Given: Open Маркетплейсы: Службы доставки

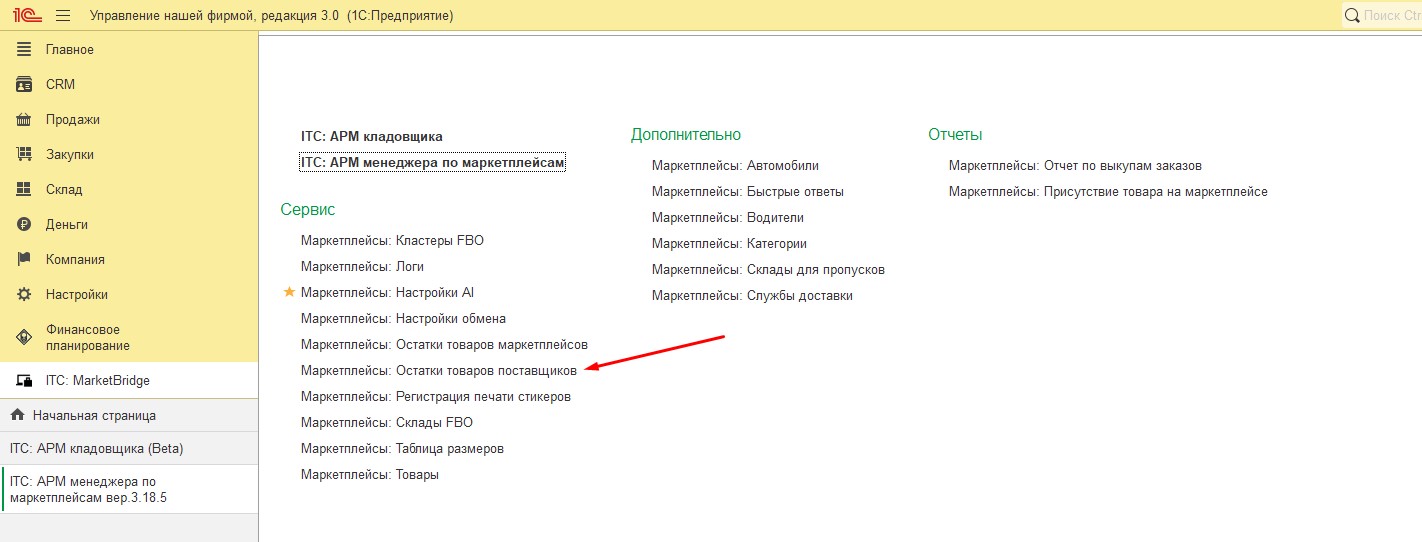Looking at the screenshot, I should (752, 295).
